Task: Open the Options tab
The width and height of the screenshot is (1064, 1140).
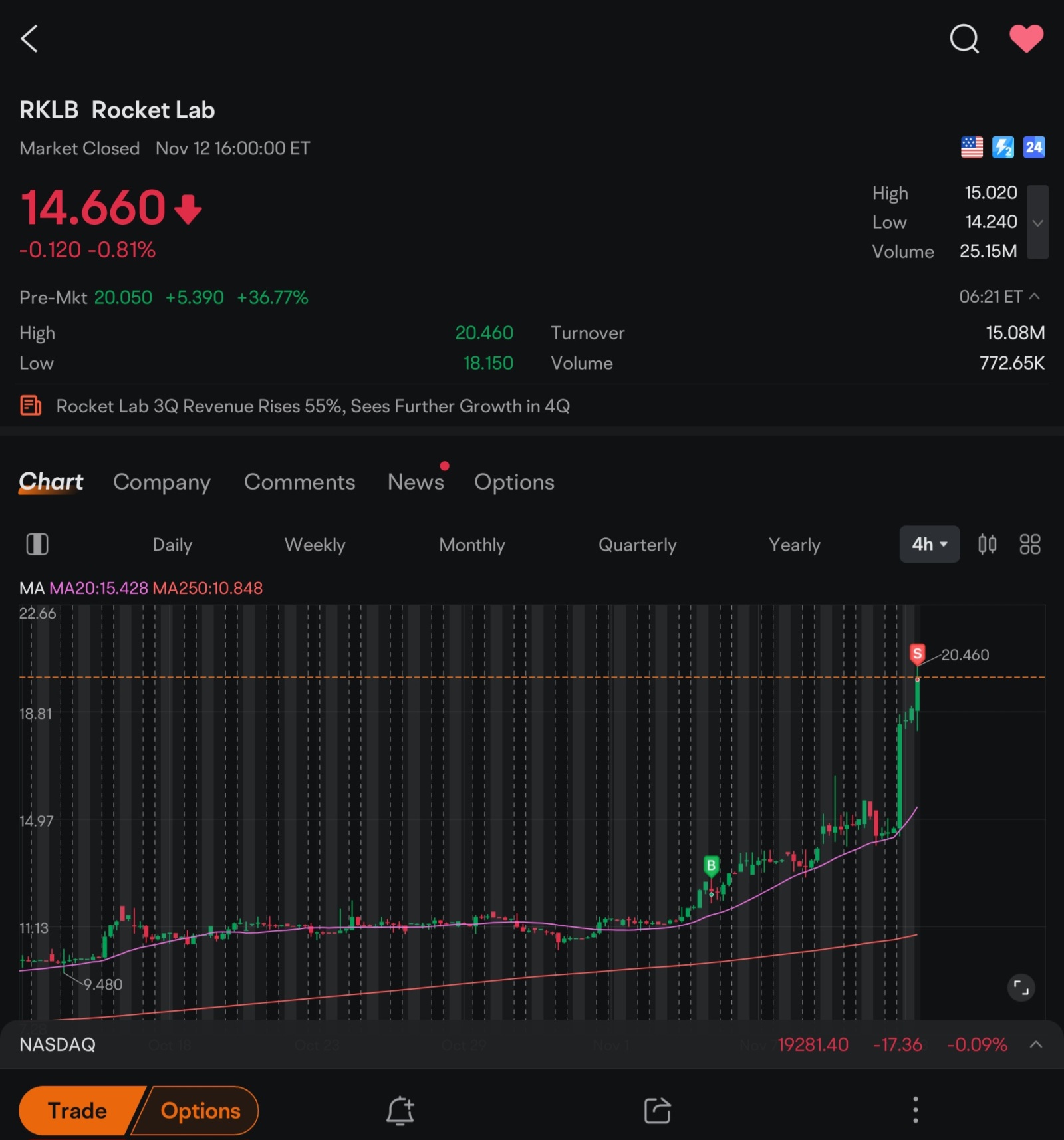Action: pyautogui.click(x=514, y=482)
